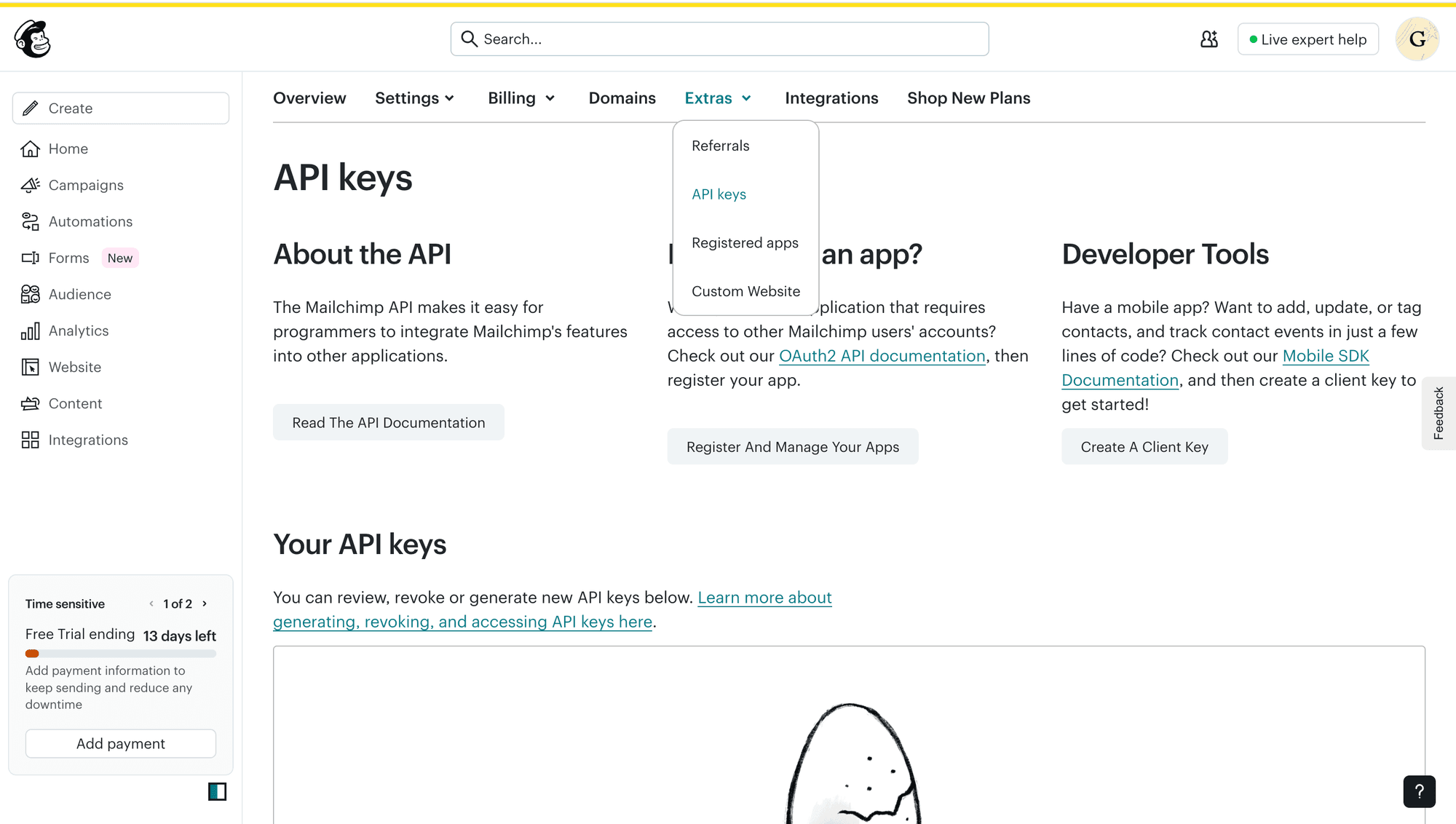Expand the Settings dropdown in top navigation
The height and width of the screenshot is (824, 1456).
[x=414, y=98]
